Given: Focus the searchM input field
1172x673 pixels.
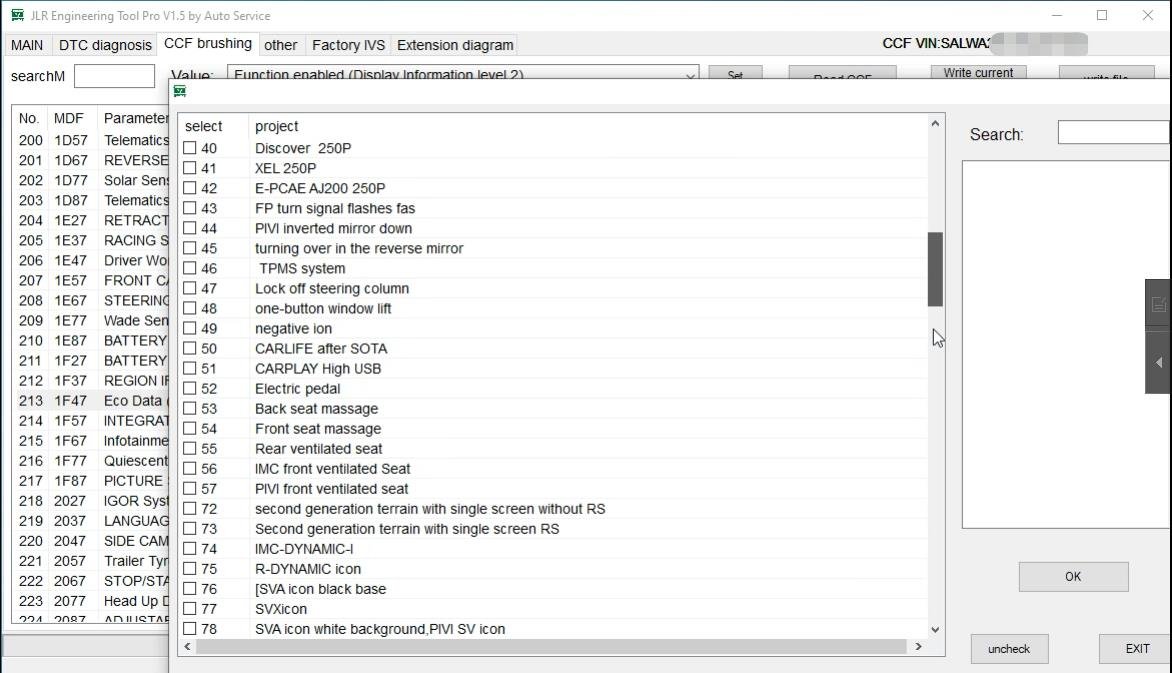Looking at the screenshot, I should (x=114, y=76).
